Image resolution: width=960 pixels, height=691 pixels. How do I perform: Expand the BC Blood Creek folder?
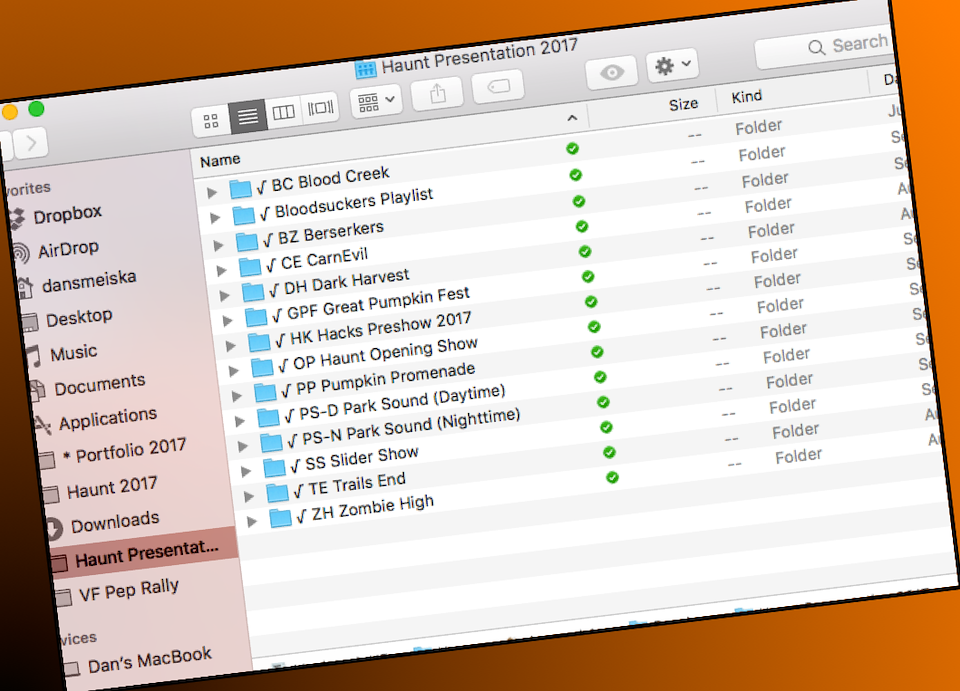pos(211,193)
